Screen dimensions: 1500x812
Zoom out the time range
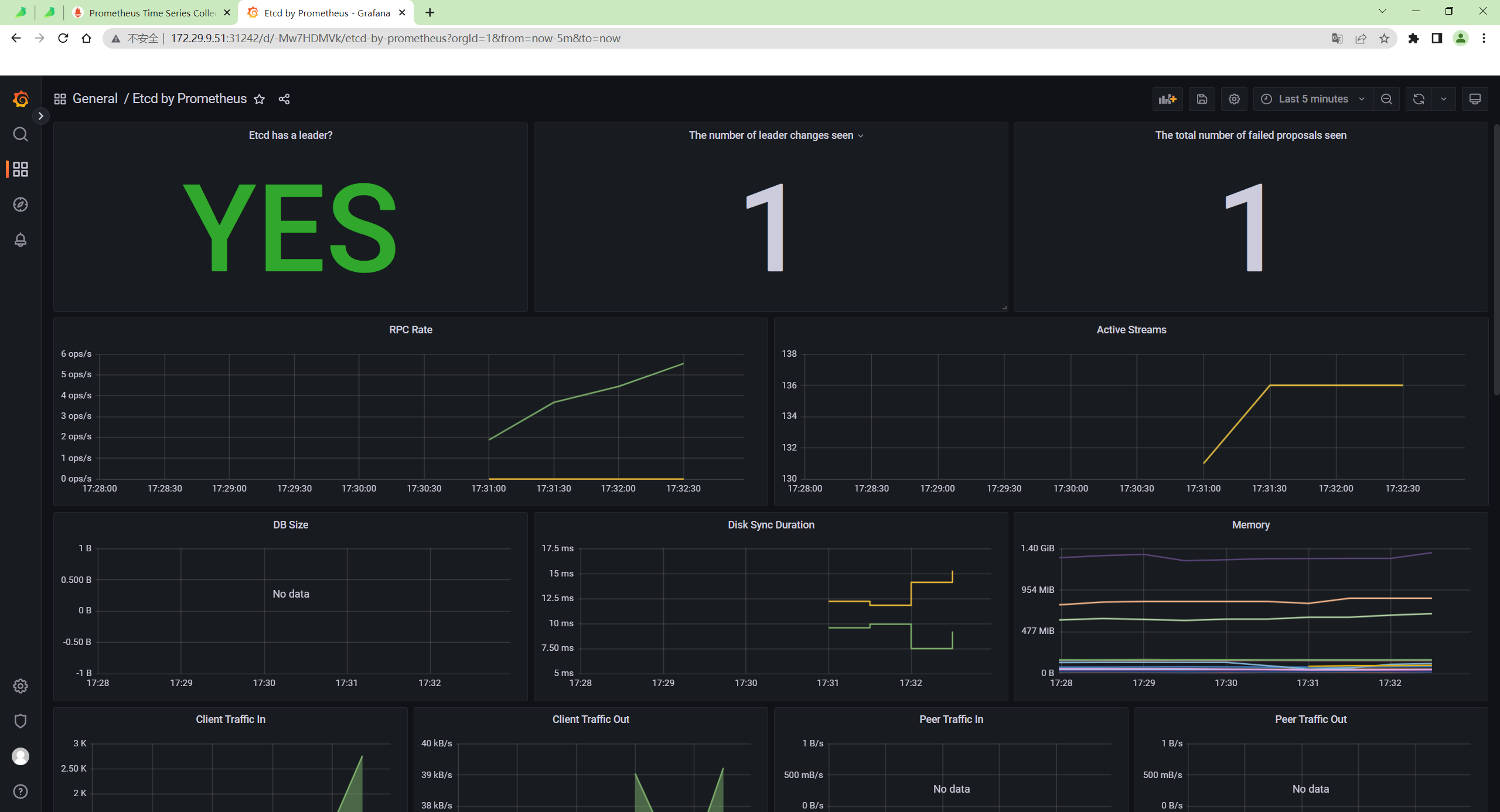1386,99
